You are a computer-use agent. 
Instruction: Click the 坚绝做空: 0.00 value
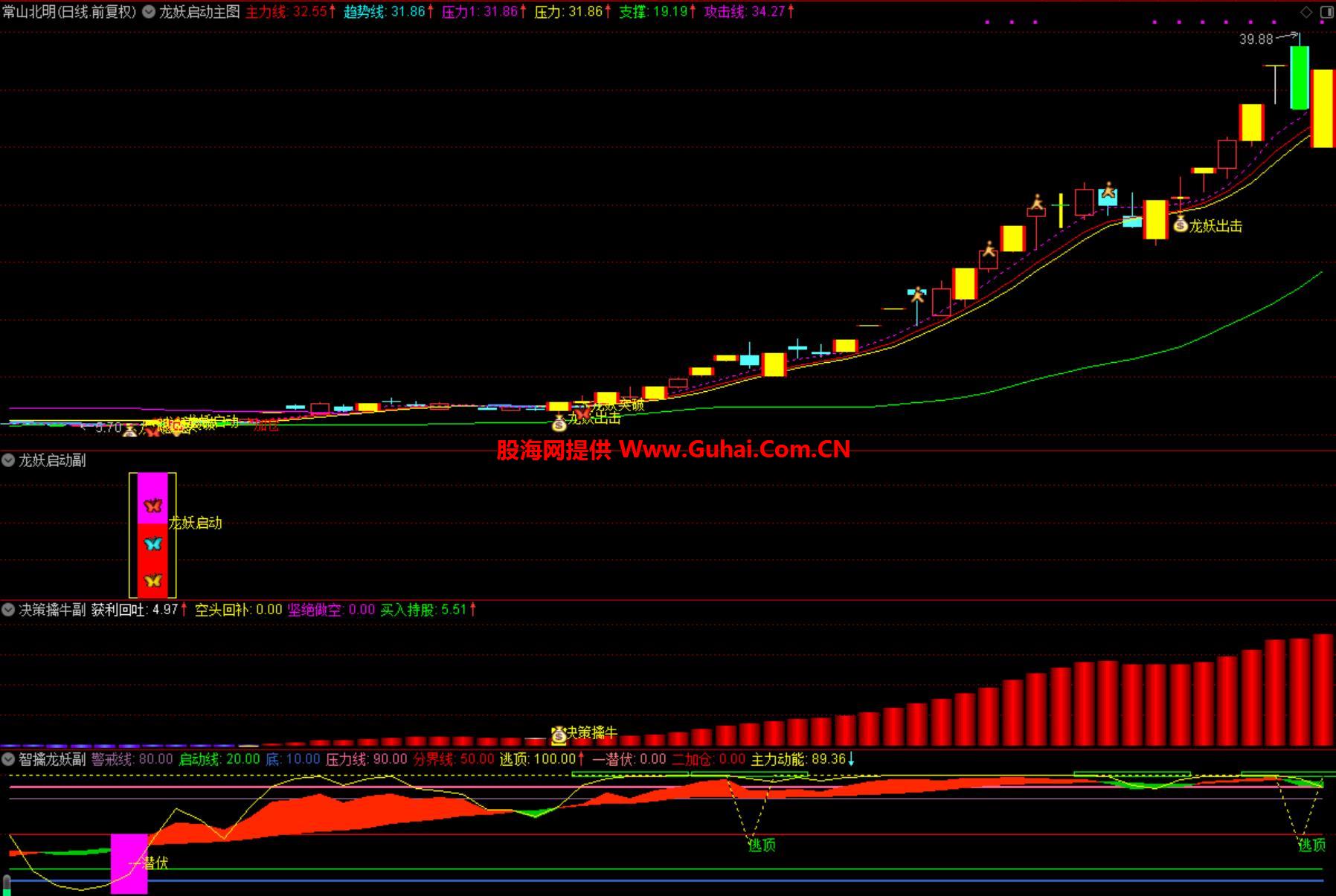click(332, 610)
